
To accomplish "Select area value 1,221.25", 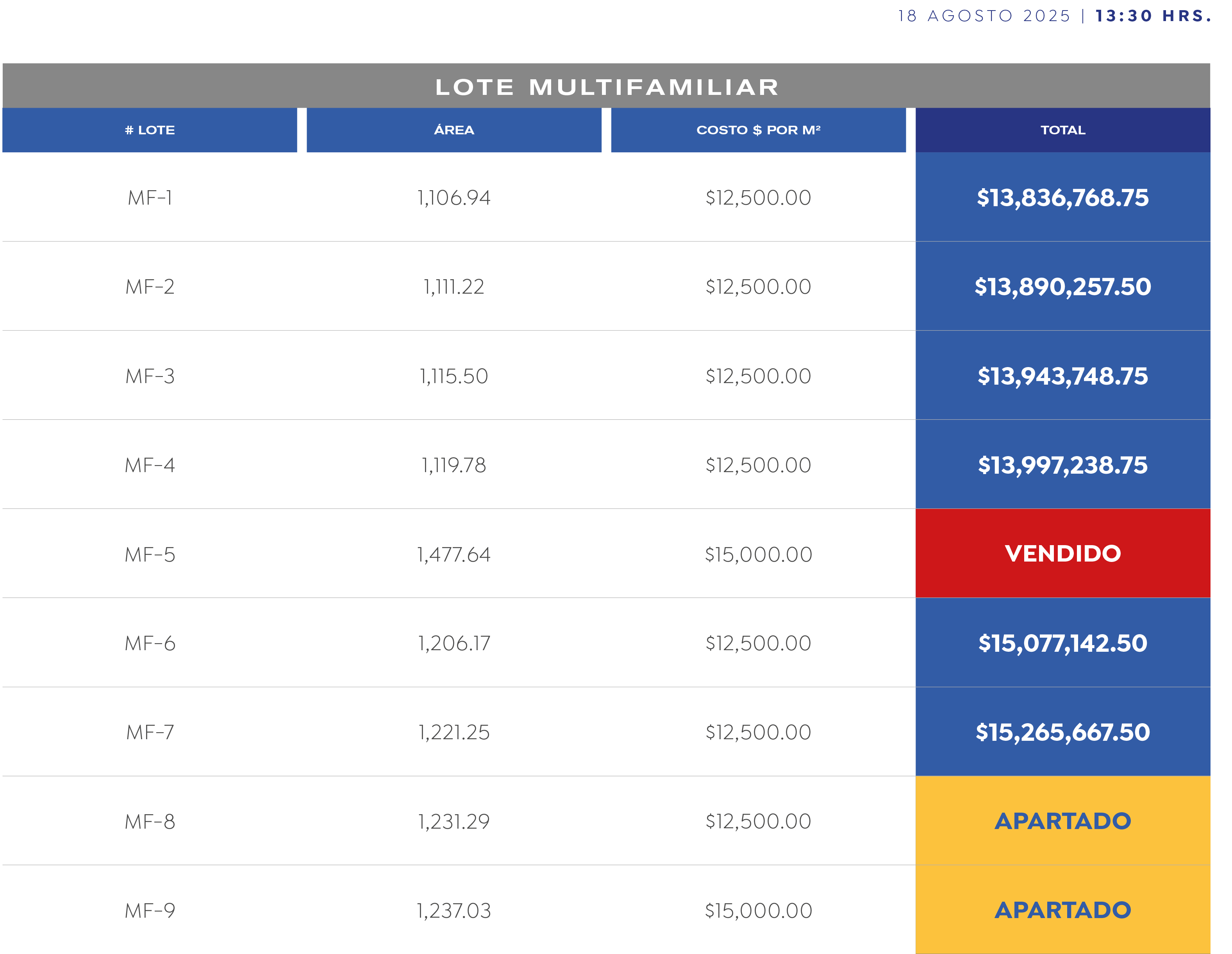I will pyautogui.click(x=454, y=733).
